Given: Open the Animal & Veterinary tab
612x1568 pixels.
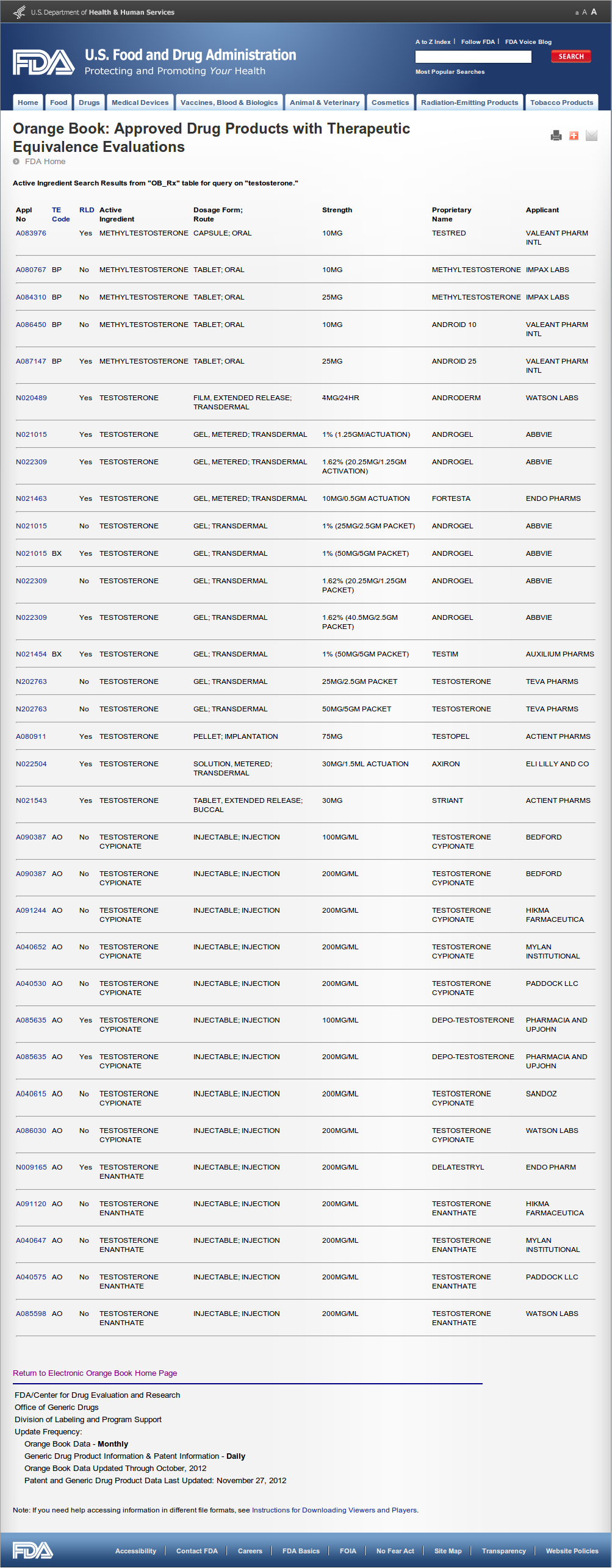Looking at the screenshot, I should click(325, 102).
